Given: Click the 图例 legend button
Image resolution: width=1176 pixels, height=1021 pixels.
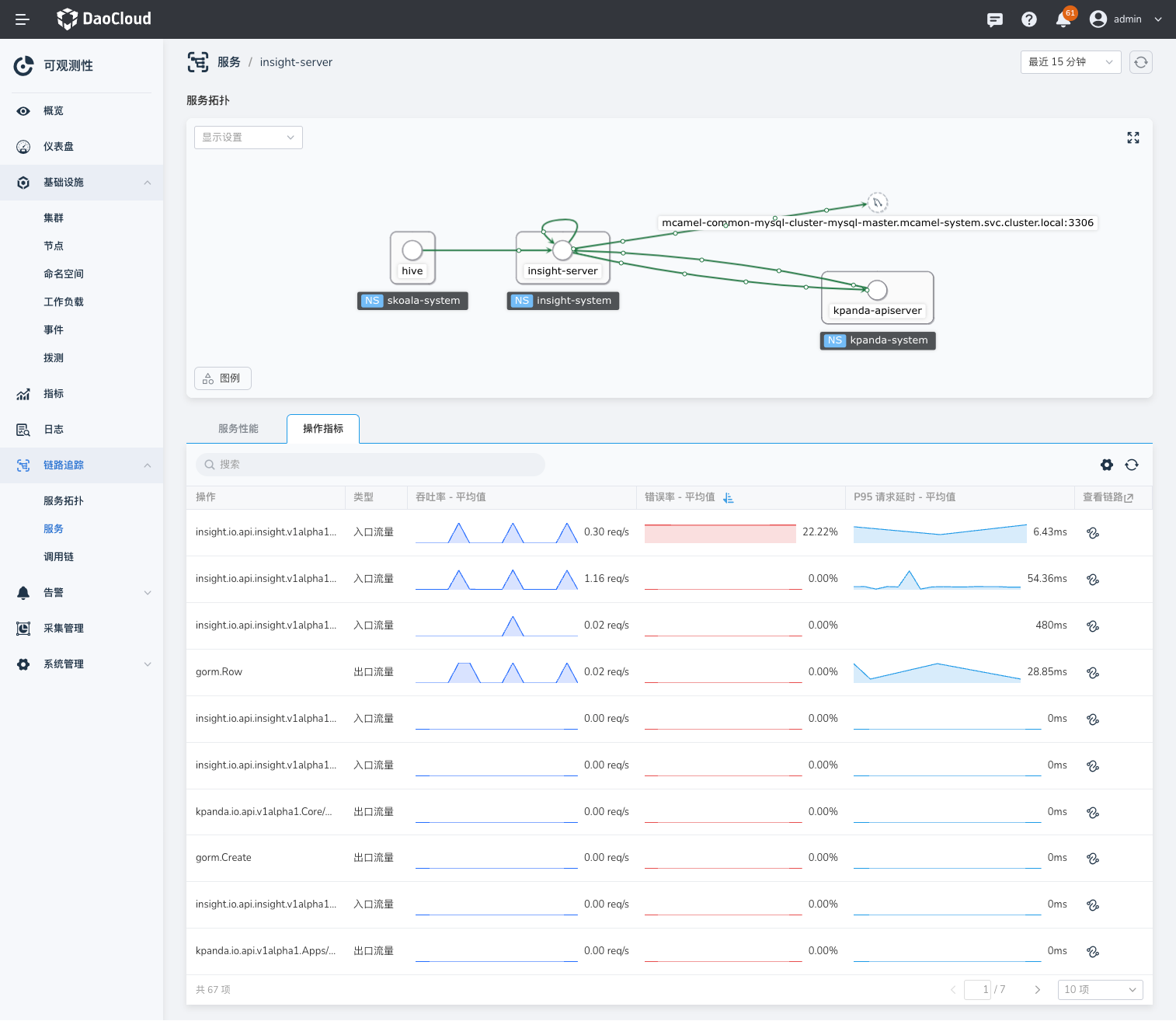Looking at the screenshot, I should click(x=222, y=378).
